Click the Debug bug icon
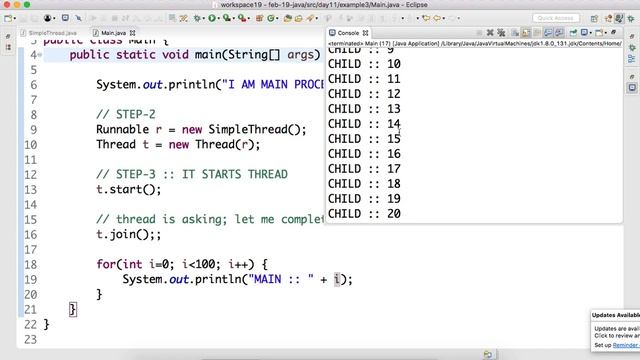The image size is (640, 360). (198, 18)
